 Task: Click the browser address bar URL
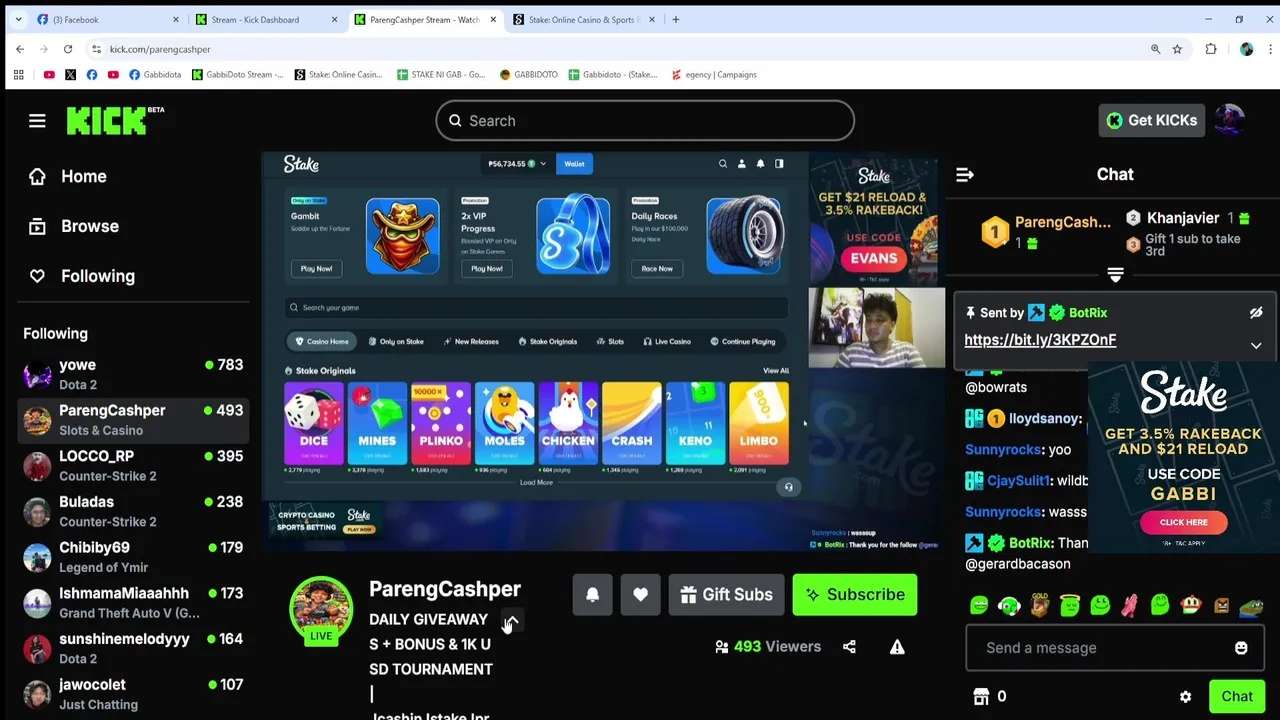[x=160, y=49]
